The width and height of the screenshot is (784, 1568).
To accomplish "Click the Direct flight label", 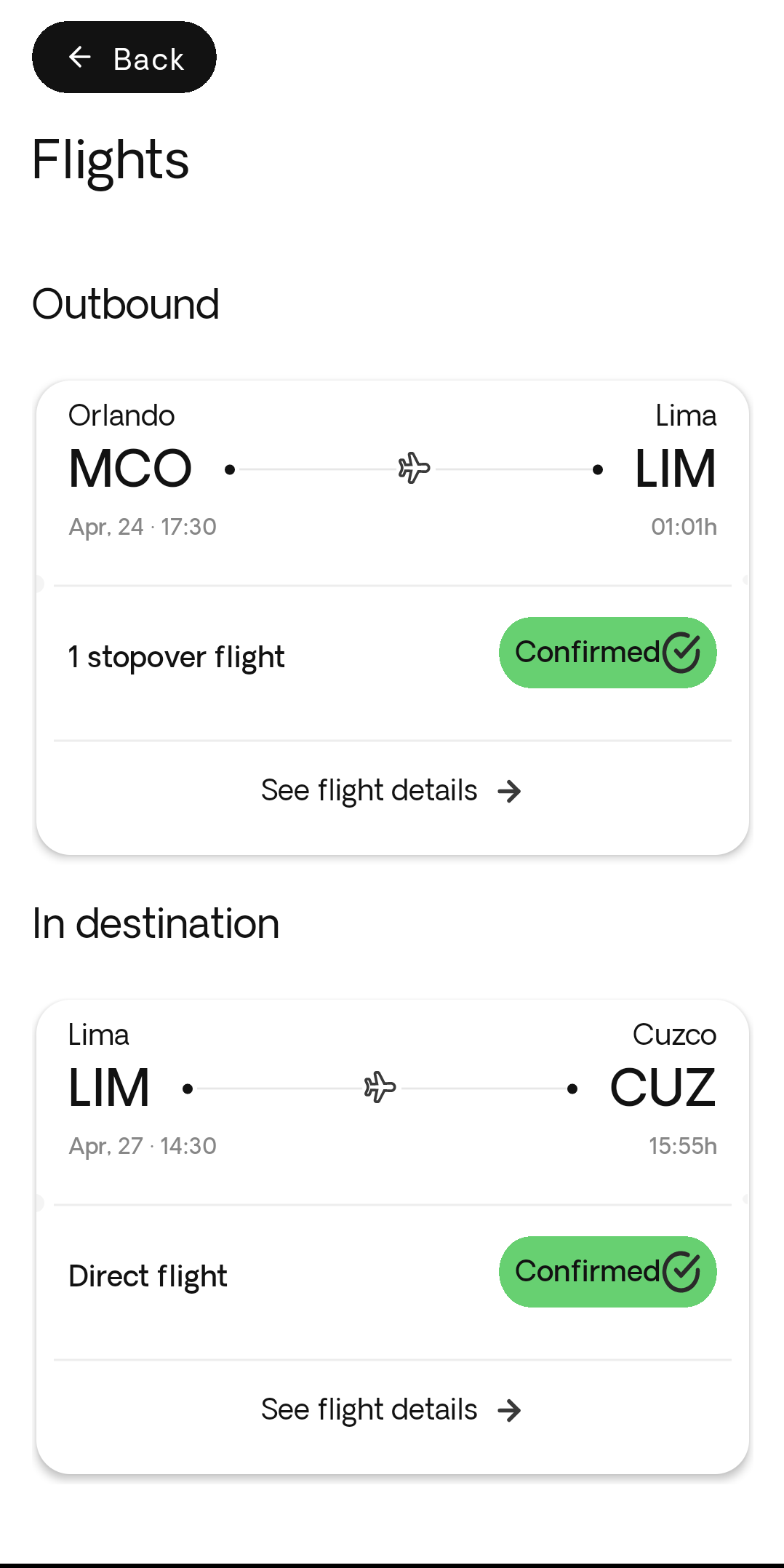I will click(x=148, y=1276).
